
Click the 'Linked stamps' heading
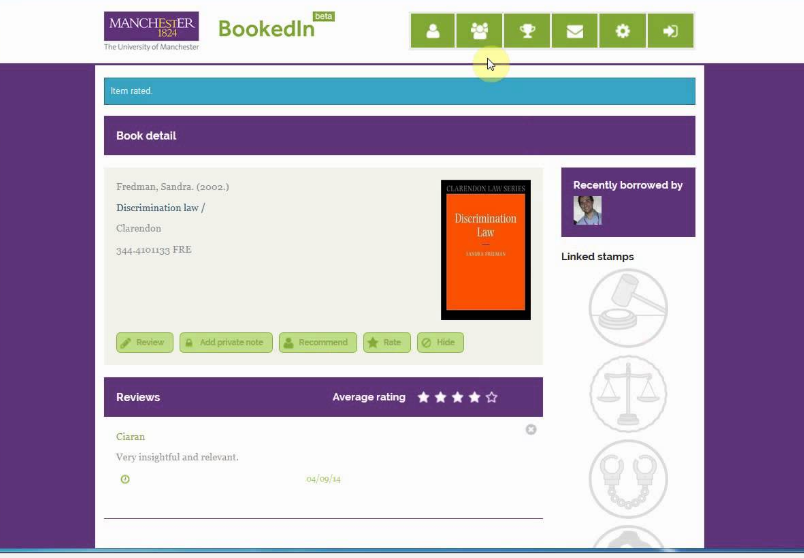[x=597, y=256]
